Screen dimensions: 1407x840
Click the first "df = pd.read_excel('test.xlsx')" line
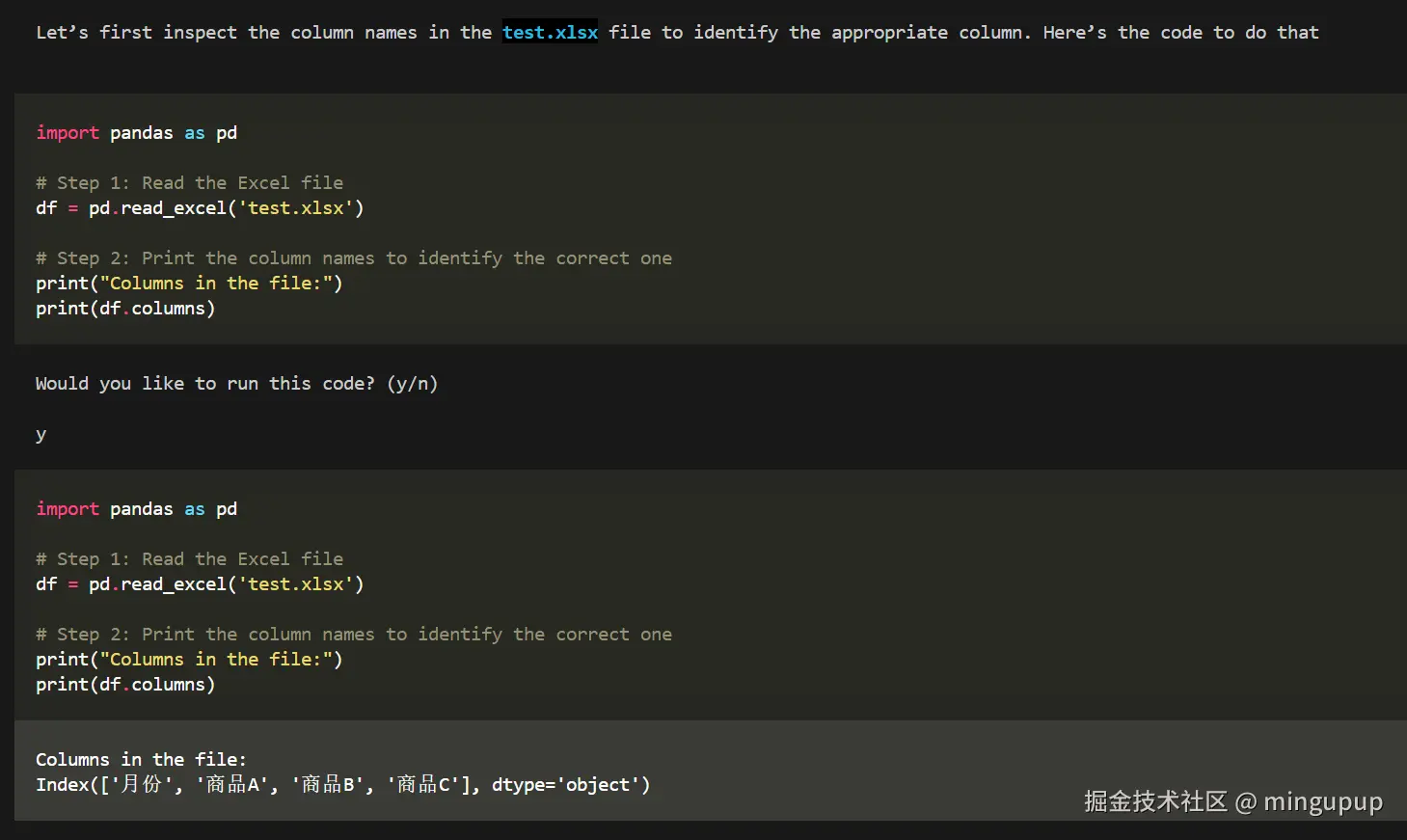[x=200, y=208]
